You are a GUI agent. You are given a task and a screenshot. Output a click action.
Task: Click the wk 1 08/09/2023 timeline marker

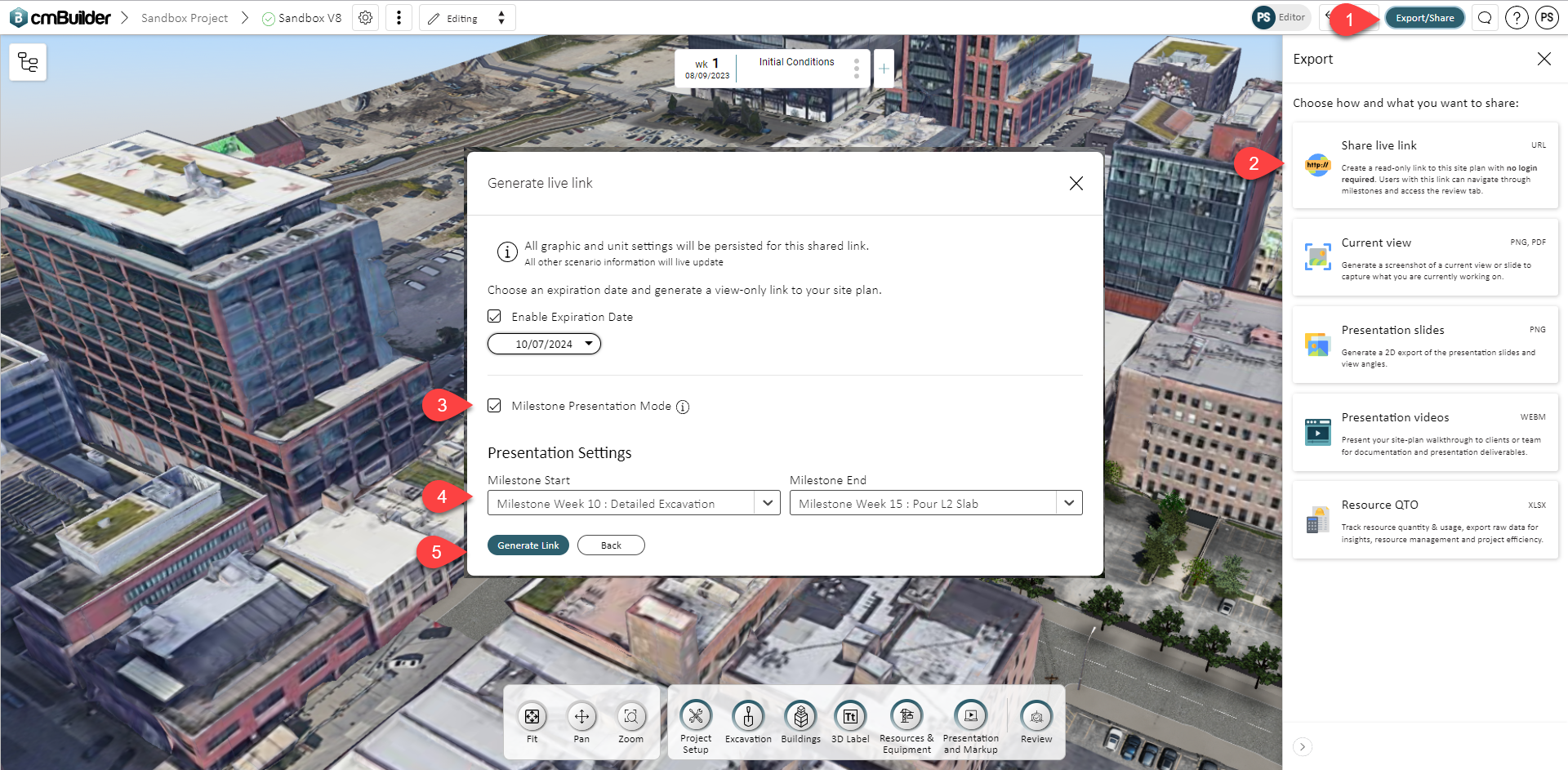point(707,69)
